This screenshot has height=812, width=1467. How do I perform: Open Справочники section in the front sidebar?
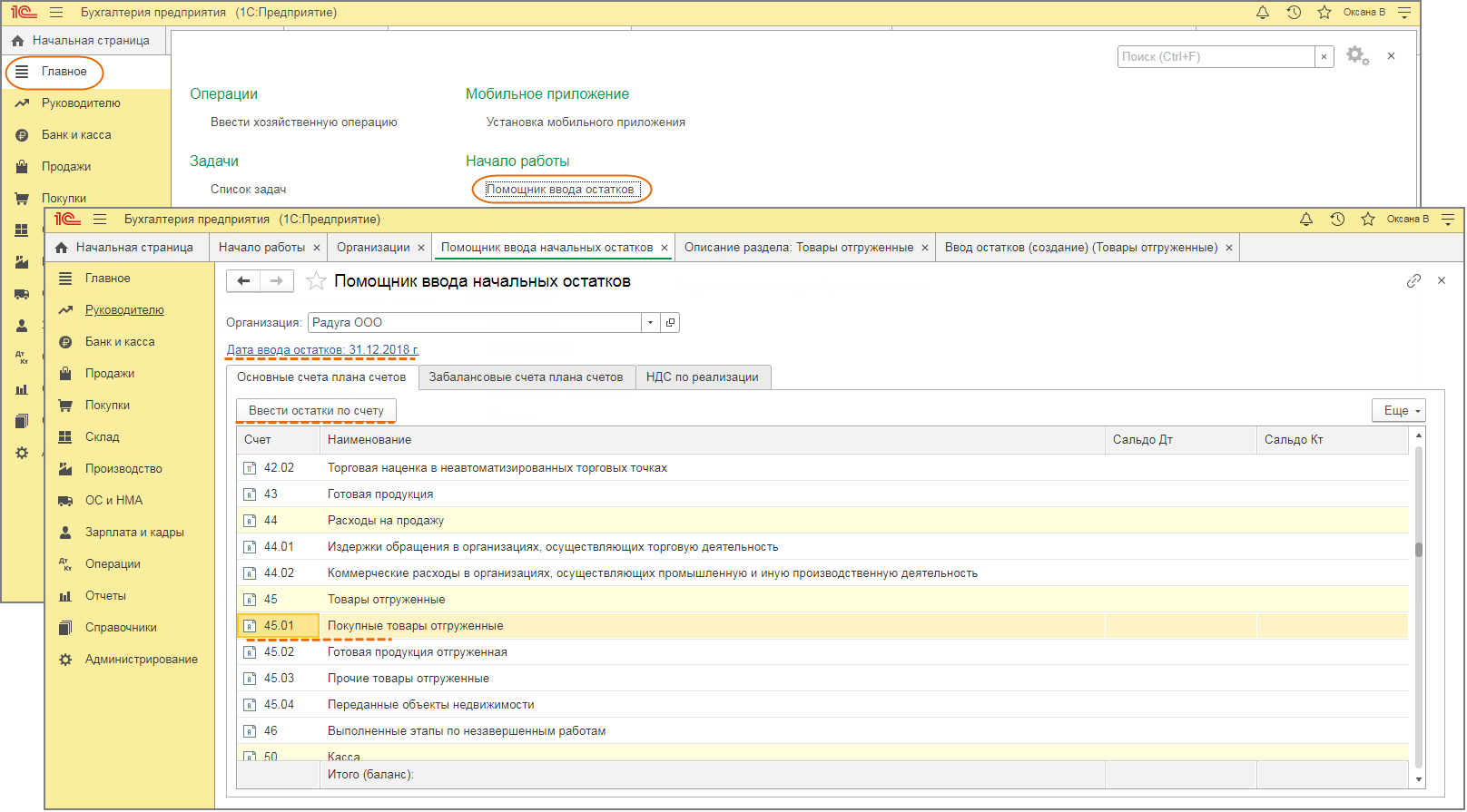click(121, 628)
